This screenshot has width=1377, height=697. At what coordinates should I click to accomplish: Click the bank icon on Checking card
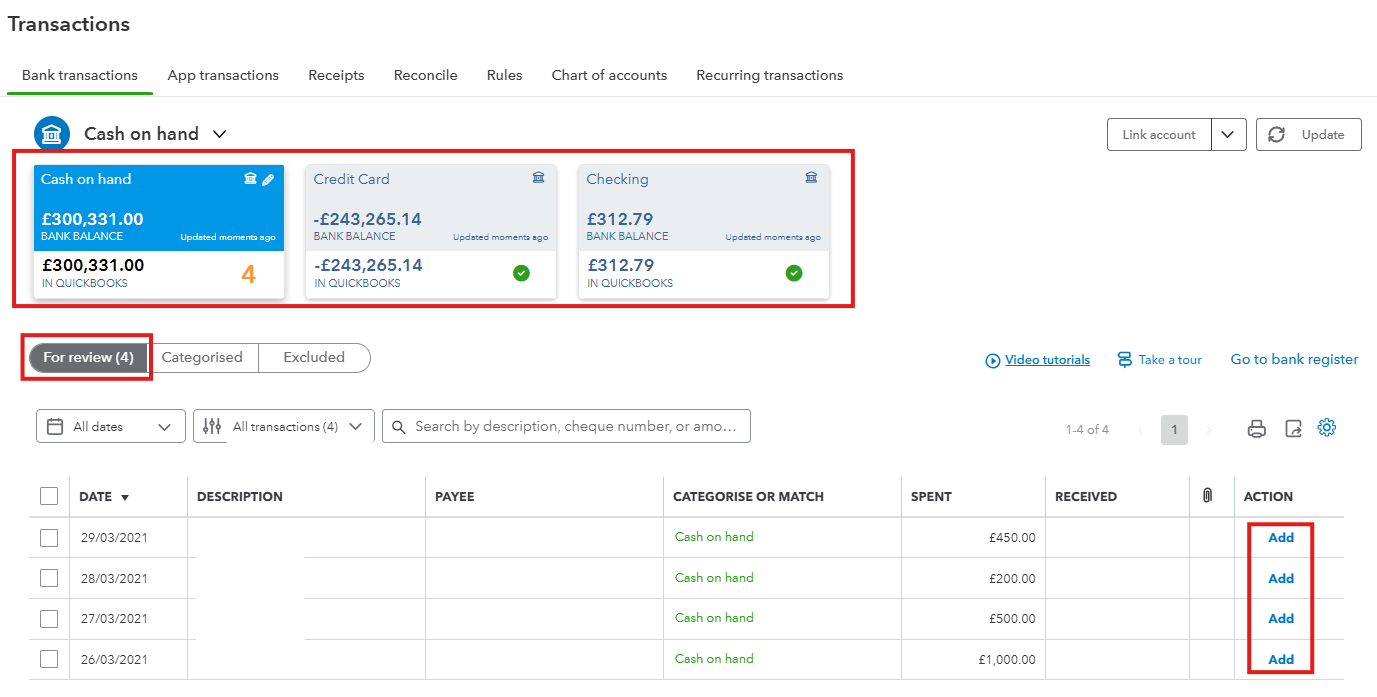(x=811, y=178)
